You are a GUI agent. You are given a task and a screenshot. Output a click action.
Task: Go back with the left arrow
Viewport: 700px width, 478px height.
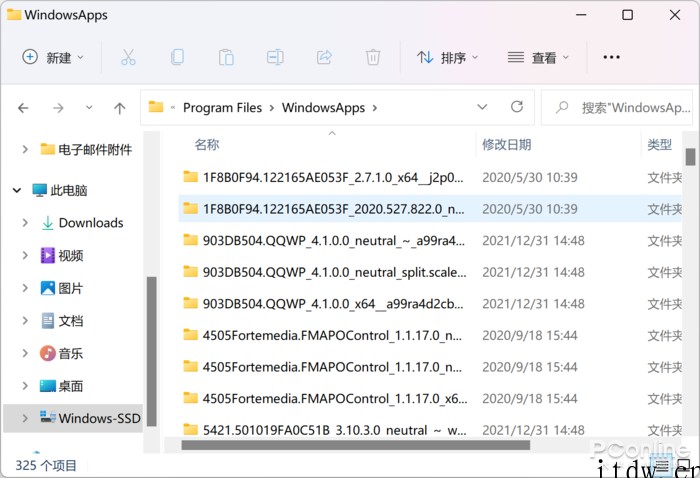23,108
